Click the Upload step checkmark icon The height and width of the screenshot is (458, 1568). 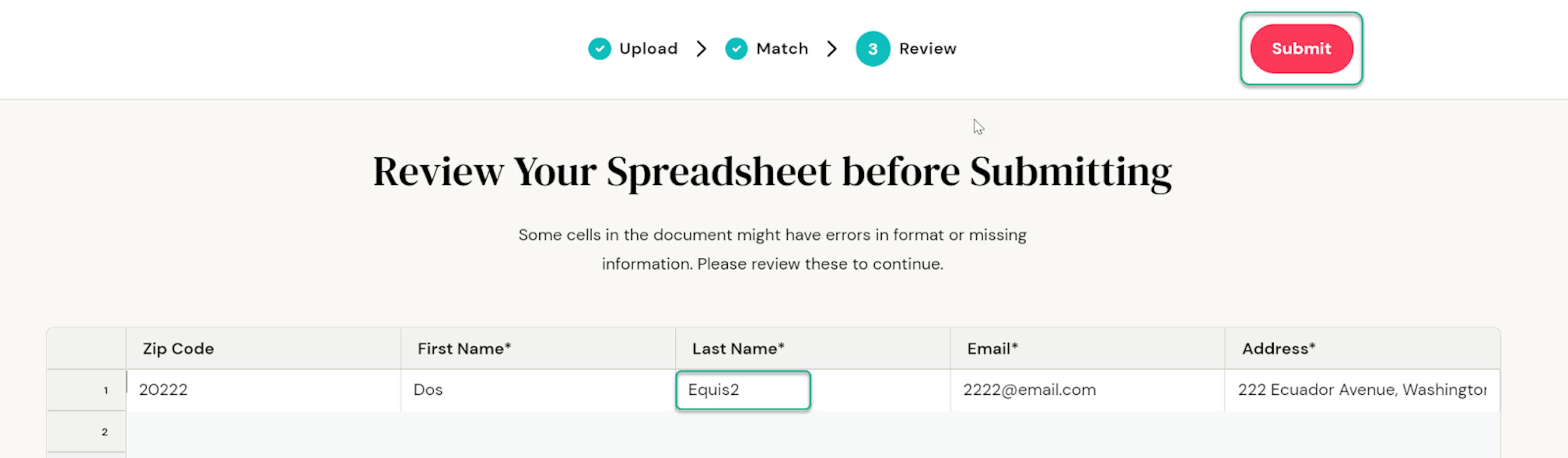click(599, 49)
